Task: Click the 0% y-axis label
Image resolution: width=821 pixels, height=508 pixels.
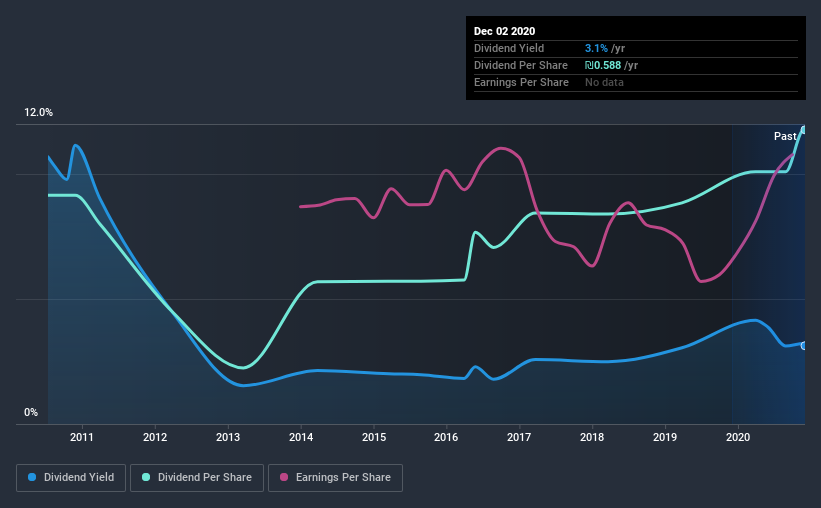Action: point(31,413)
